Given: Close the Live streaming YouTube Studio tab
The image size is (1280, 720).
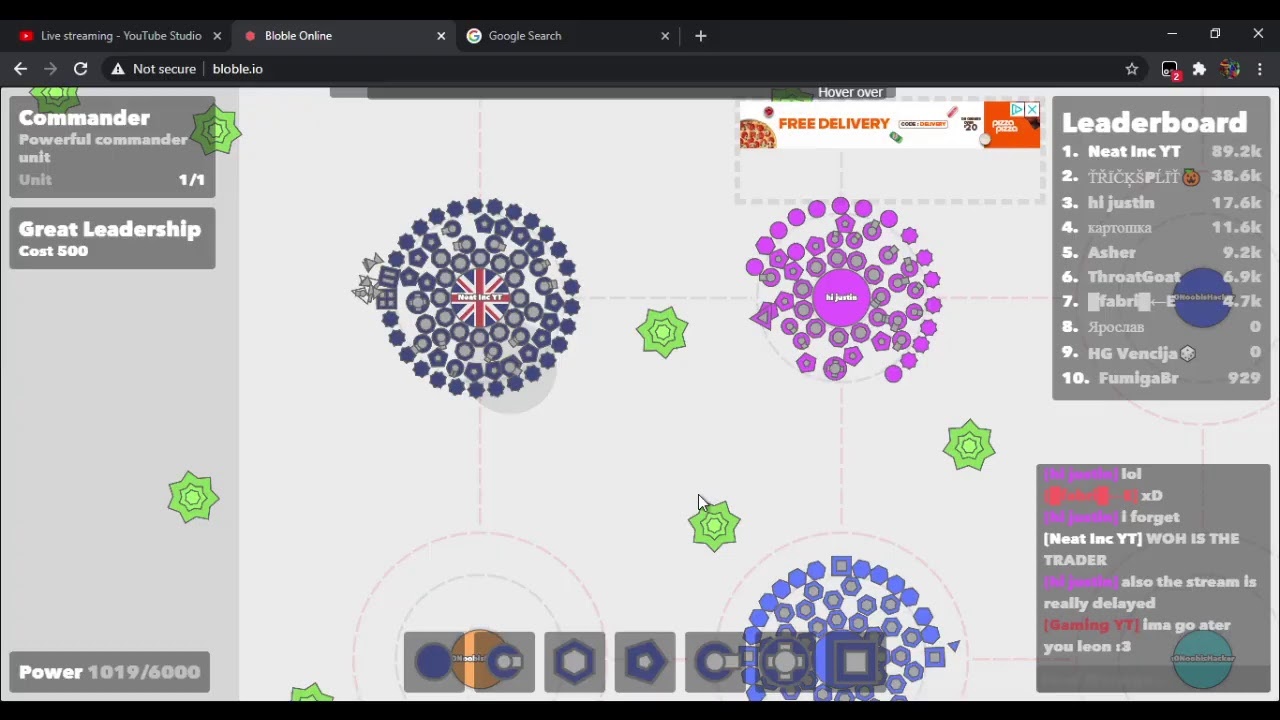Looking at the screenshot, I should coord(217,36).
